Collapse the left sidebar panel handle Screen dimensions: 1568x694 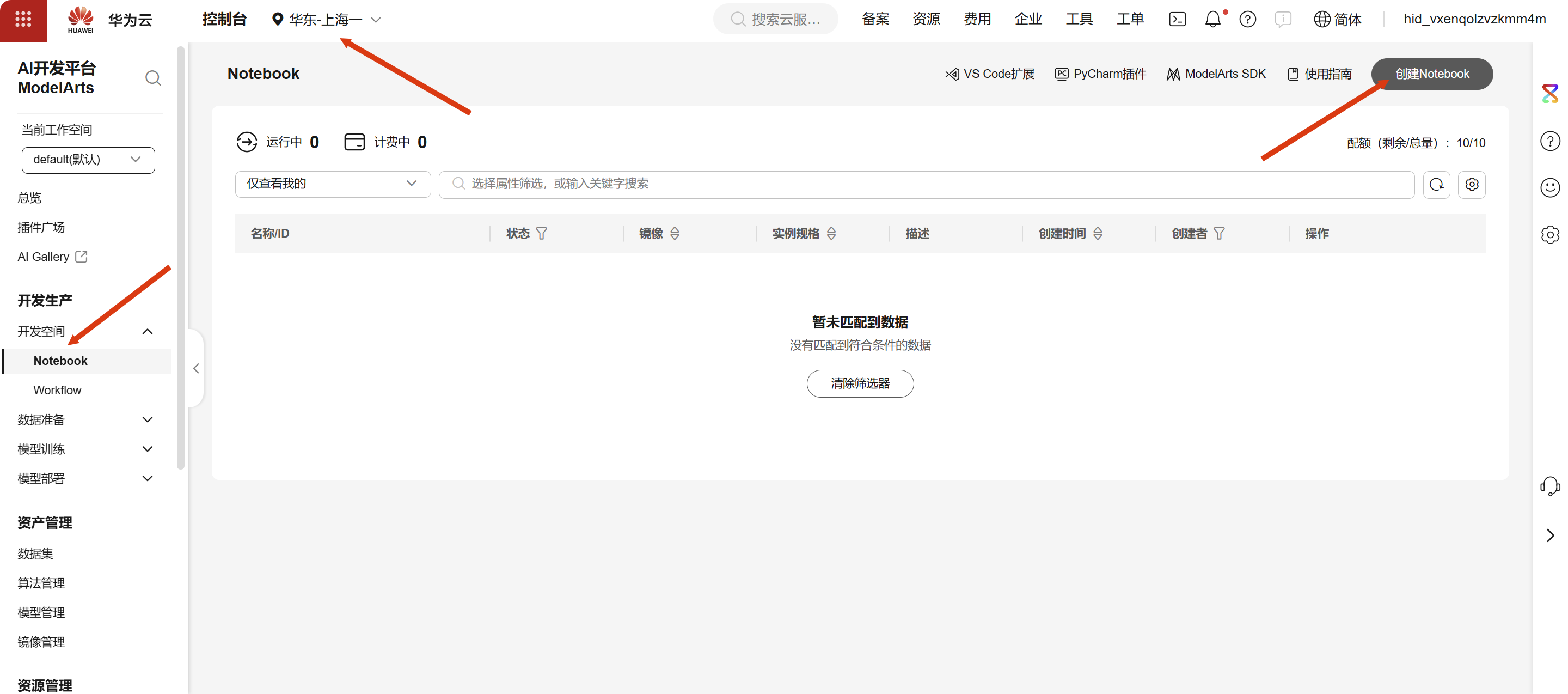(196, 368)
